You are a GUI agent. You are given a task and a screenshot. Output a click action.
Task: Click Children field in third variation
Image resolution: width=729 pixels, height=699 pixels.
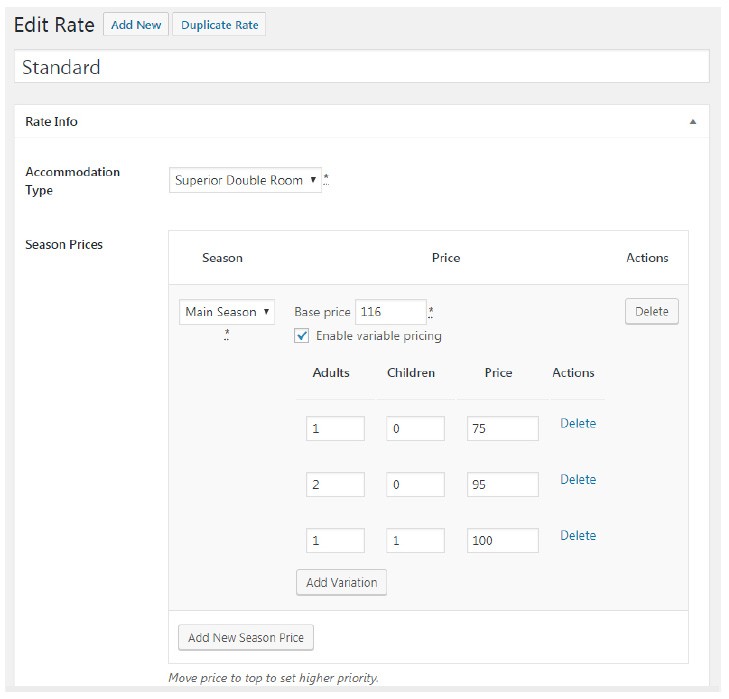tap(415, 541)
